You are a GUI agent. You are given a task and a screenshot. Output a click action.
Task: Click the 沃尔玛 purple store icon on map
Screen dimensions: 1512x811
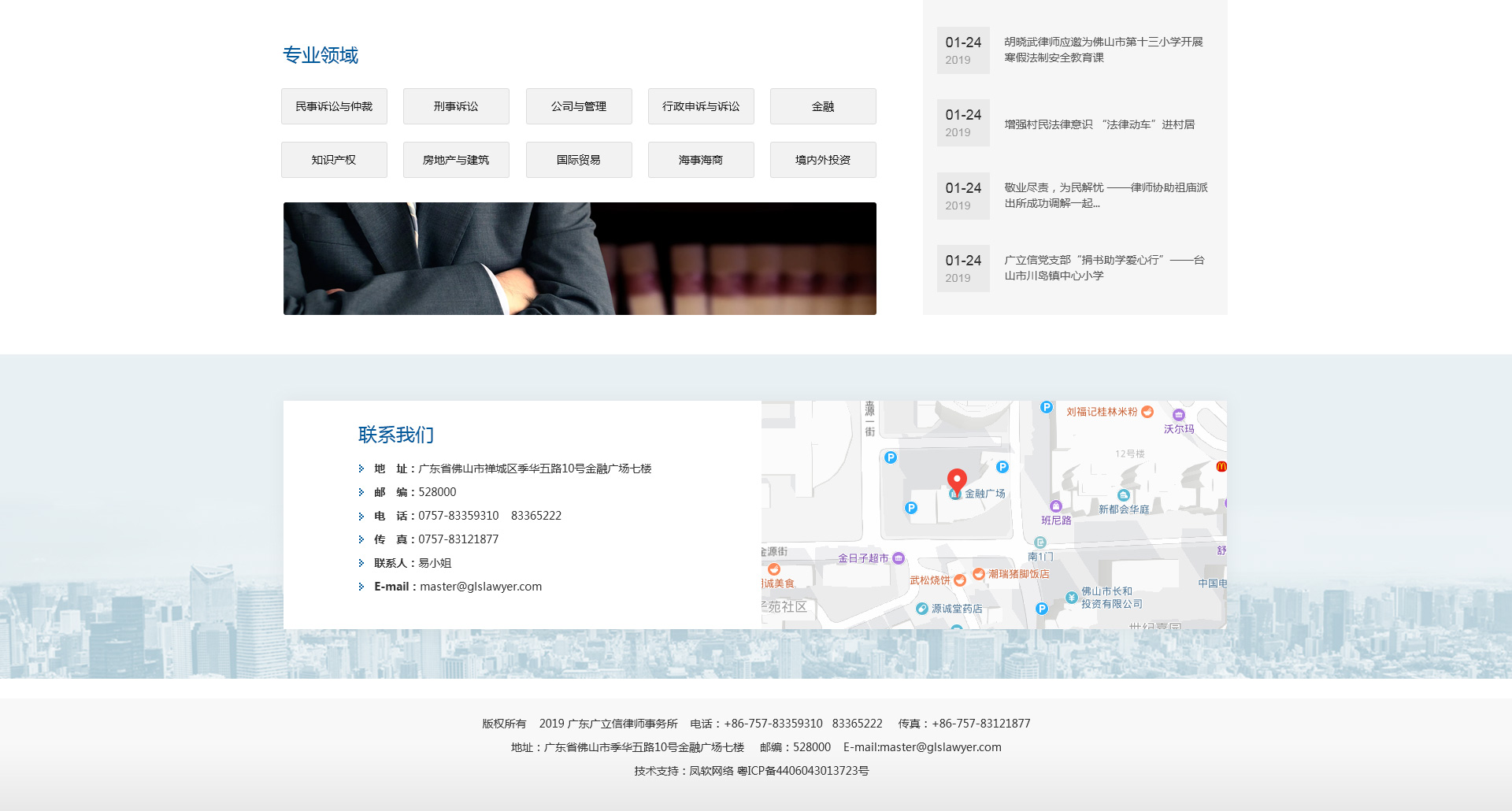[1178, 415]
